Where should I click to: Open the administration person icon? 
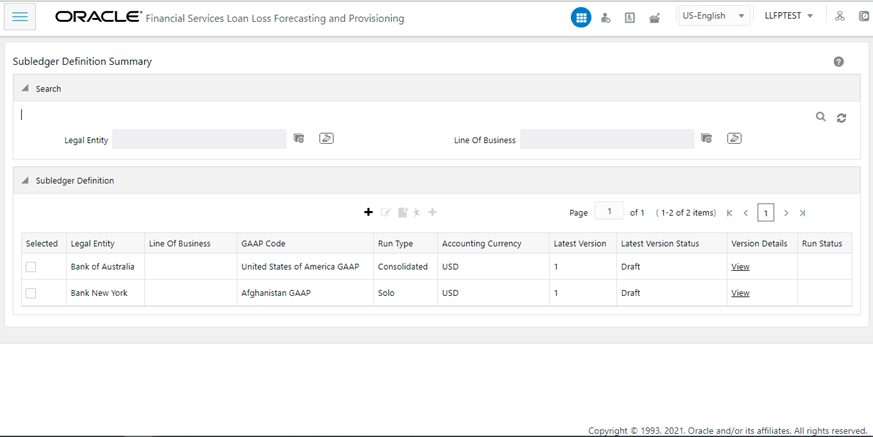605,18
